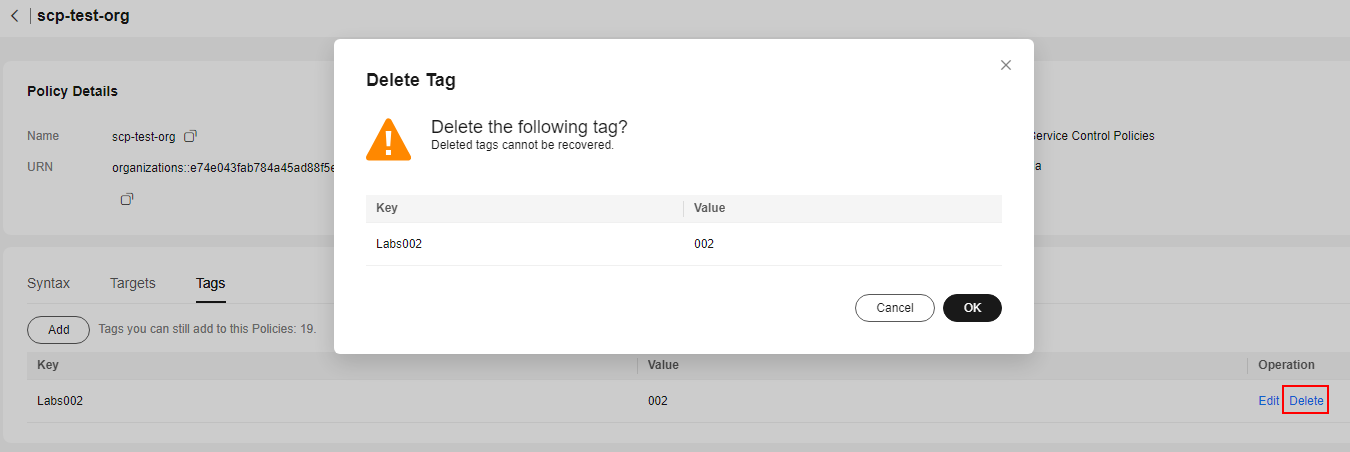The width and height of the screenshot is (1350, 452).
Task: Switch to the Syntax tab
Action: (49, 283)
